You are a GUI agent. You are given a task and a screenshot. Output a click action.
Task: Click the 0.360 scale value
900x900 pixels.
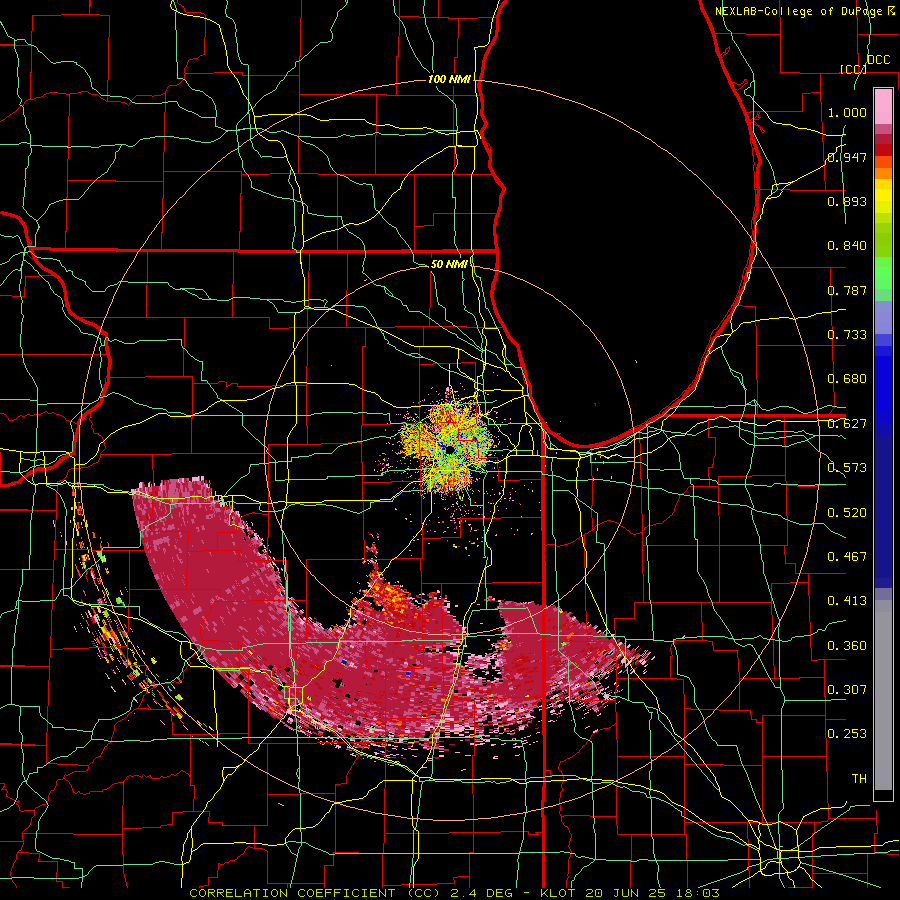point(847,646)
